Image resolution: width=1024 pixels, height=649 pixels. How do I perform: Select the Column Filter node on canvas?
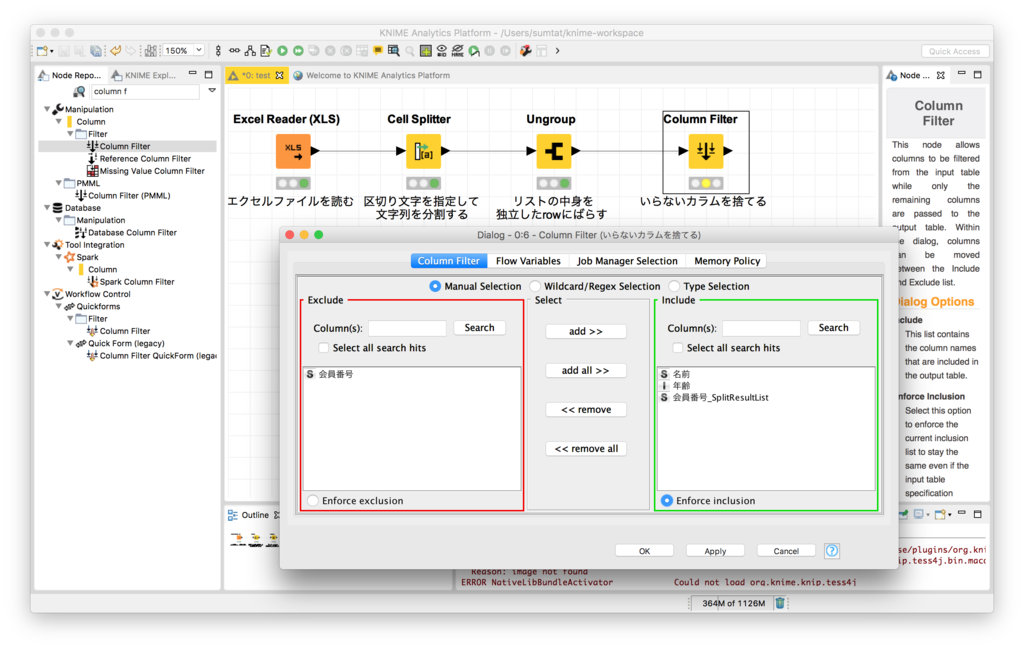pyautogui.click(x=706, y=151)
